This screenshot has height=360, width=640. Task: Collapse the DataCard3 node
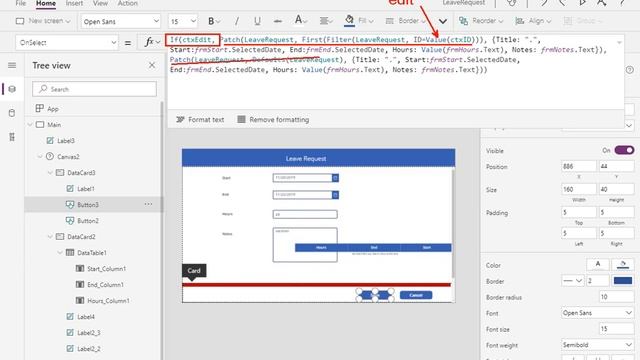(50, 173)
